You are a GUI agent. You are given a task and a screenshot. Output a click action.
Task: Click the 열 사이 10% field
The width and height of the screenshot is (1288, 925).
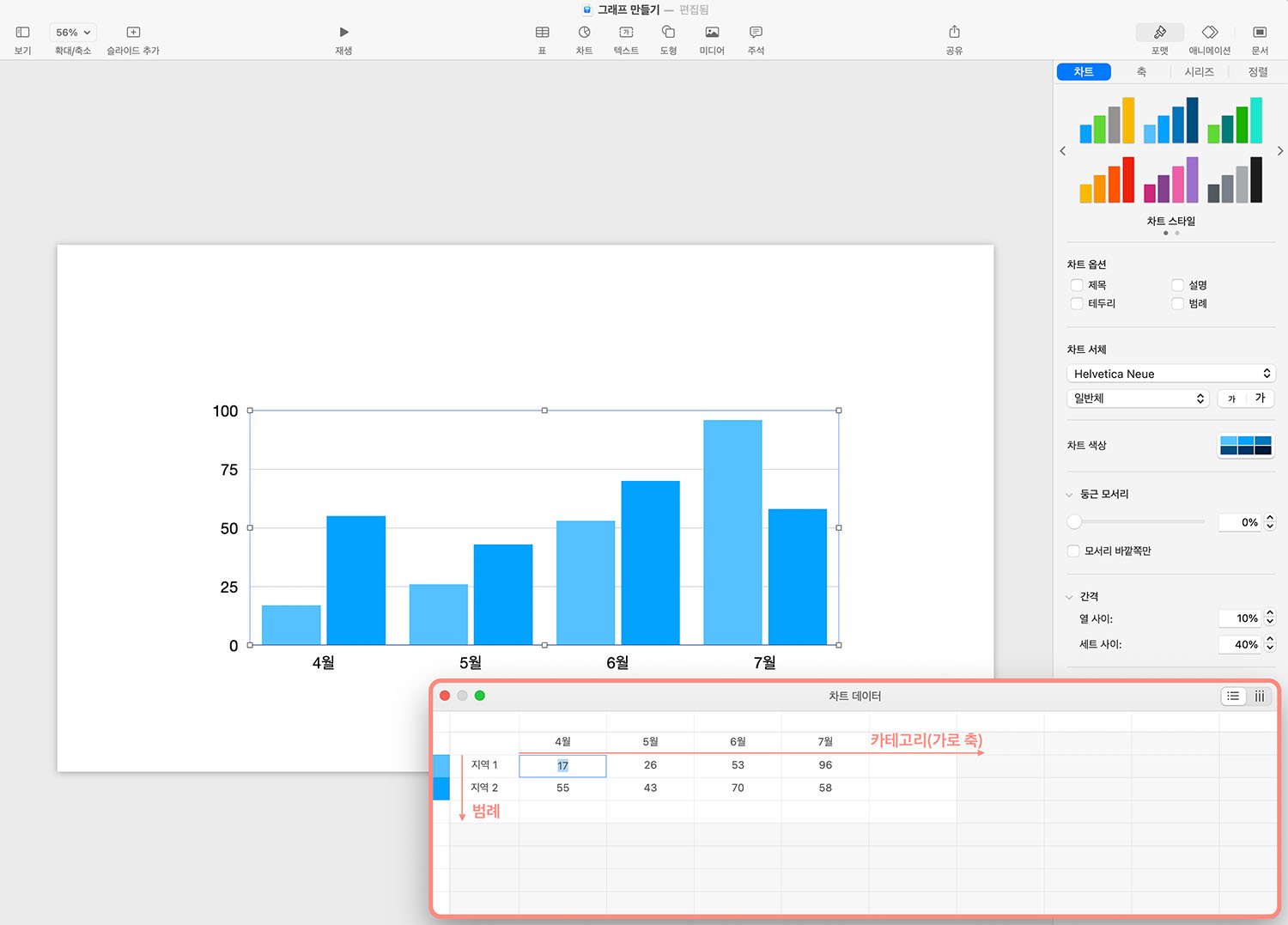(1239, 618)
